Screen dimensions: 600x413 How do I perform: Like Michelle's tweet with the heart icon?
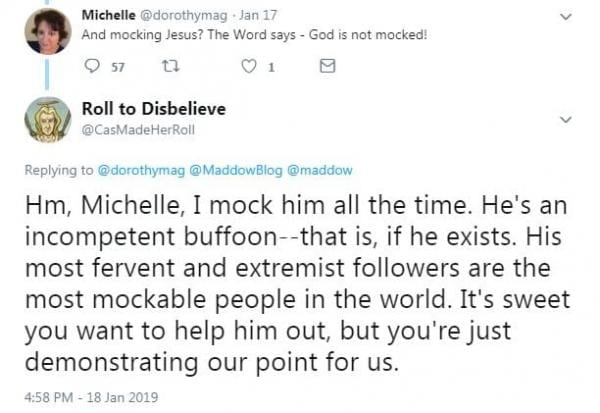[x=249, y=67]
